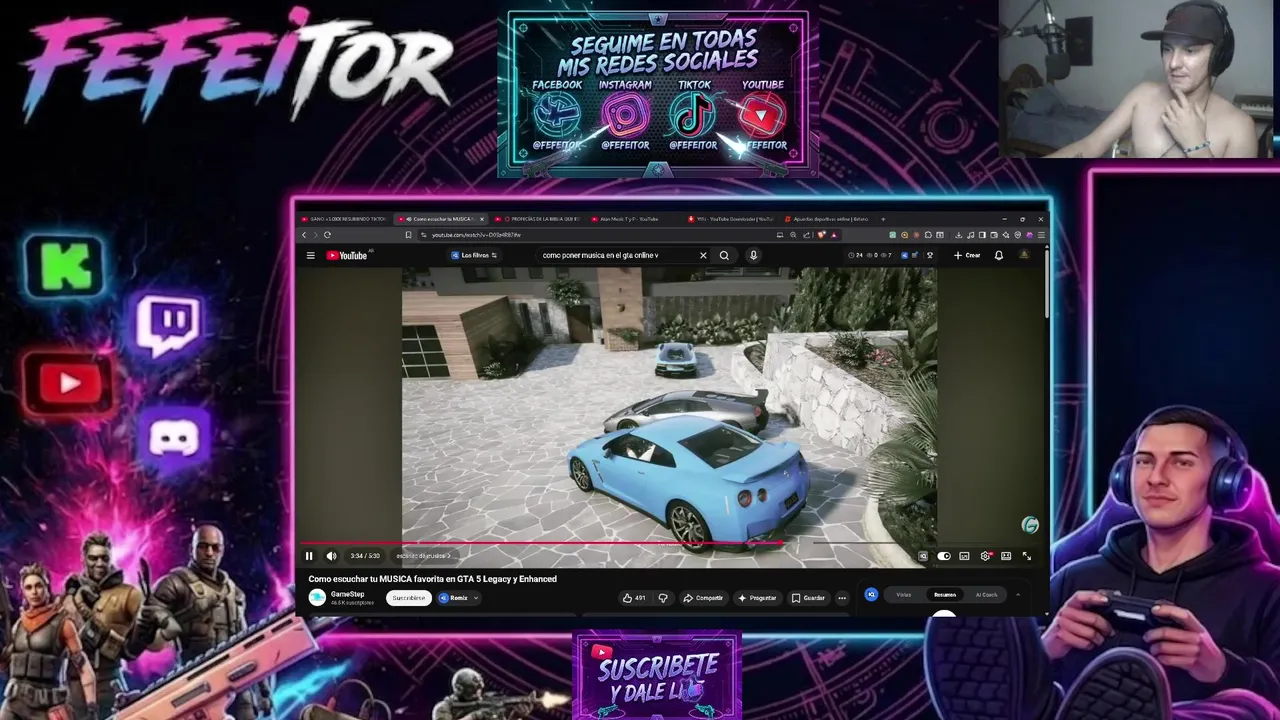The image size is (1280, 720).
Task: Reload the current page
Action: 327,235
